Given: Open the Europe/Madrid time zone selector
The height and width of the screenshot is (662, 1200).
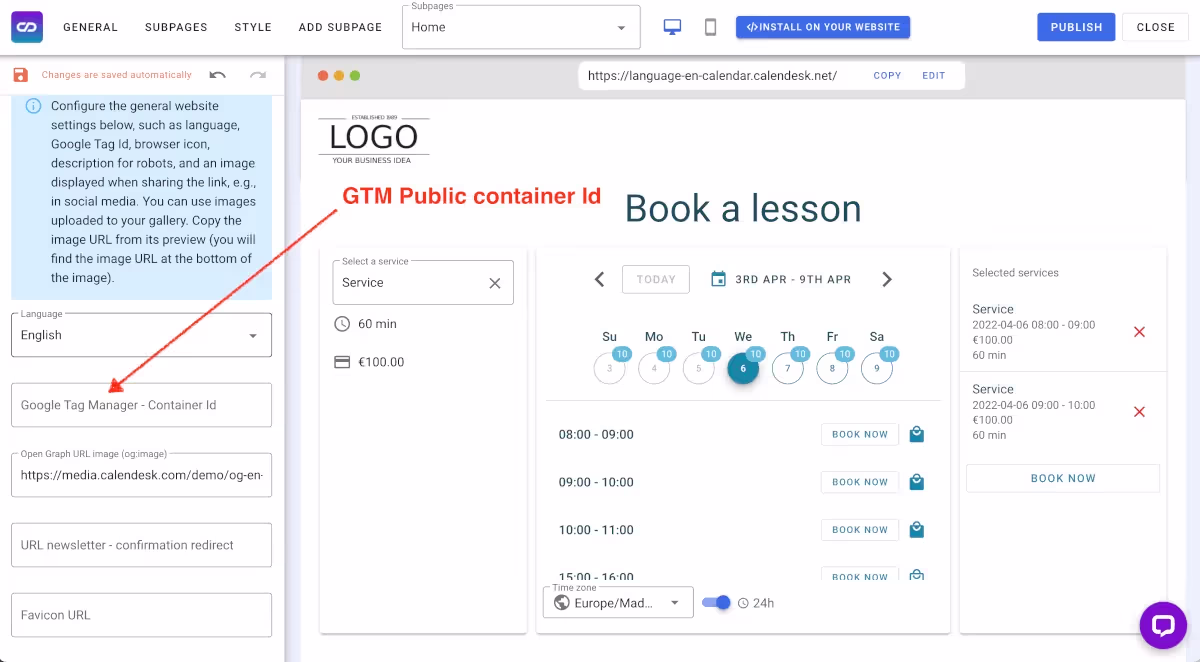Looking at the screenshot, I should pyautogui.click(x=617, y=602).
